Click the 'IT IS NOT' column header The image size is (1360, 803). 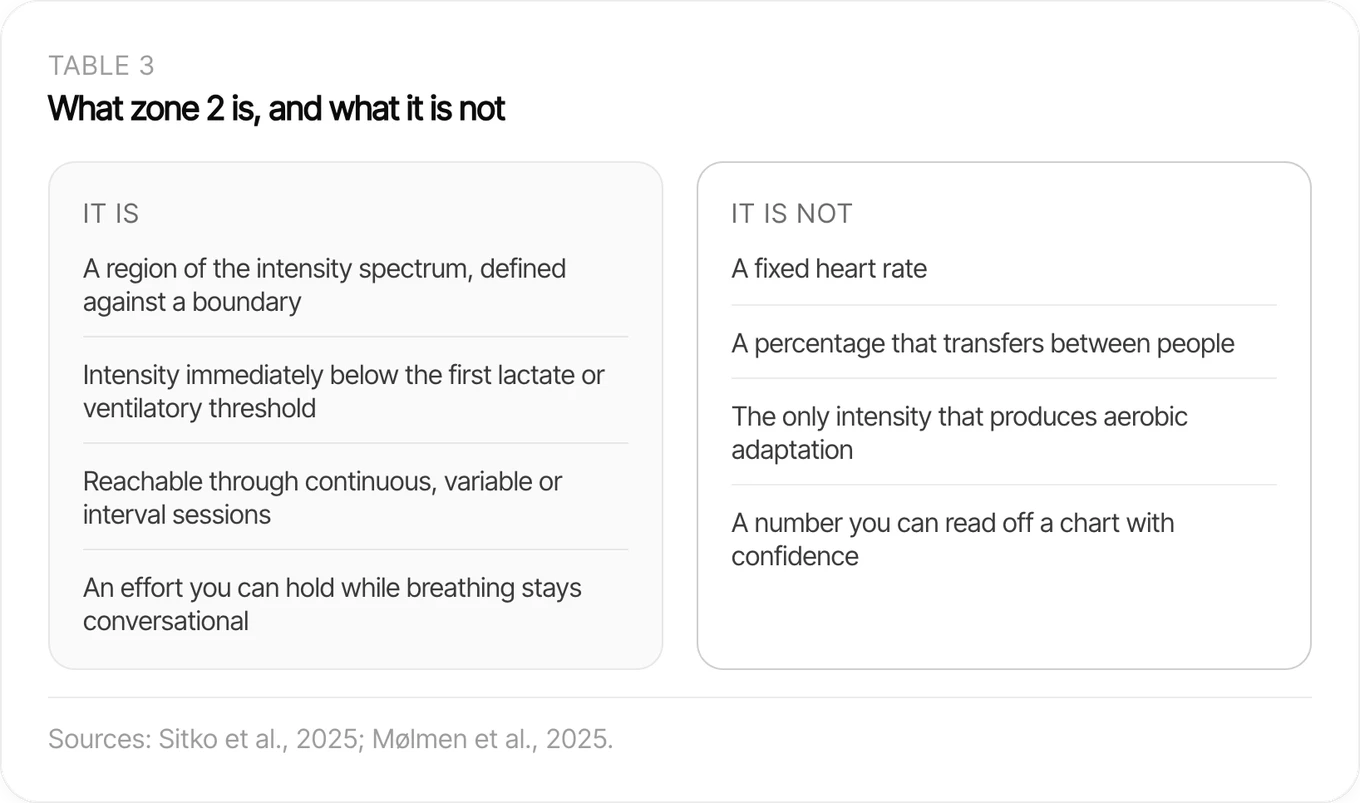pyautogui.click(x=792, y=214)
